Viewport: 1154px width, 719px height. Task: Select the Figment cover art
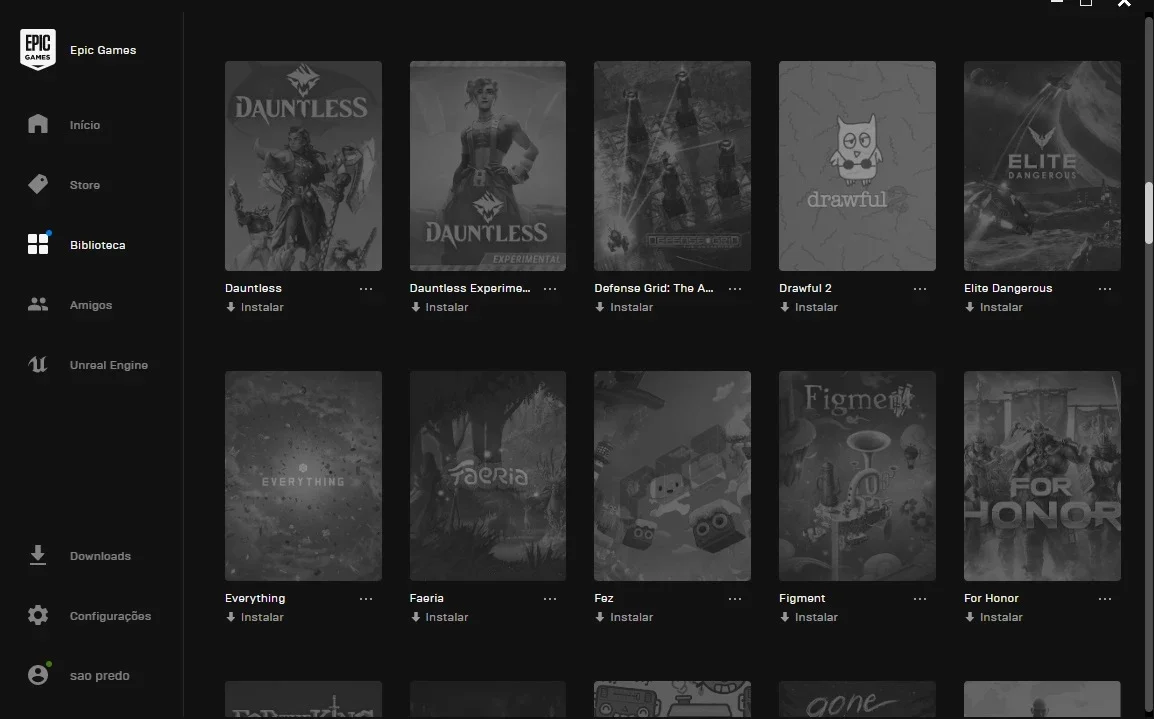click(x=857, y=475)
